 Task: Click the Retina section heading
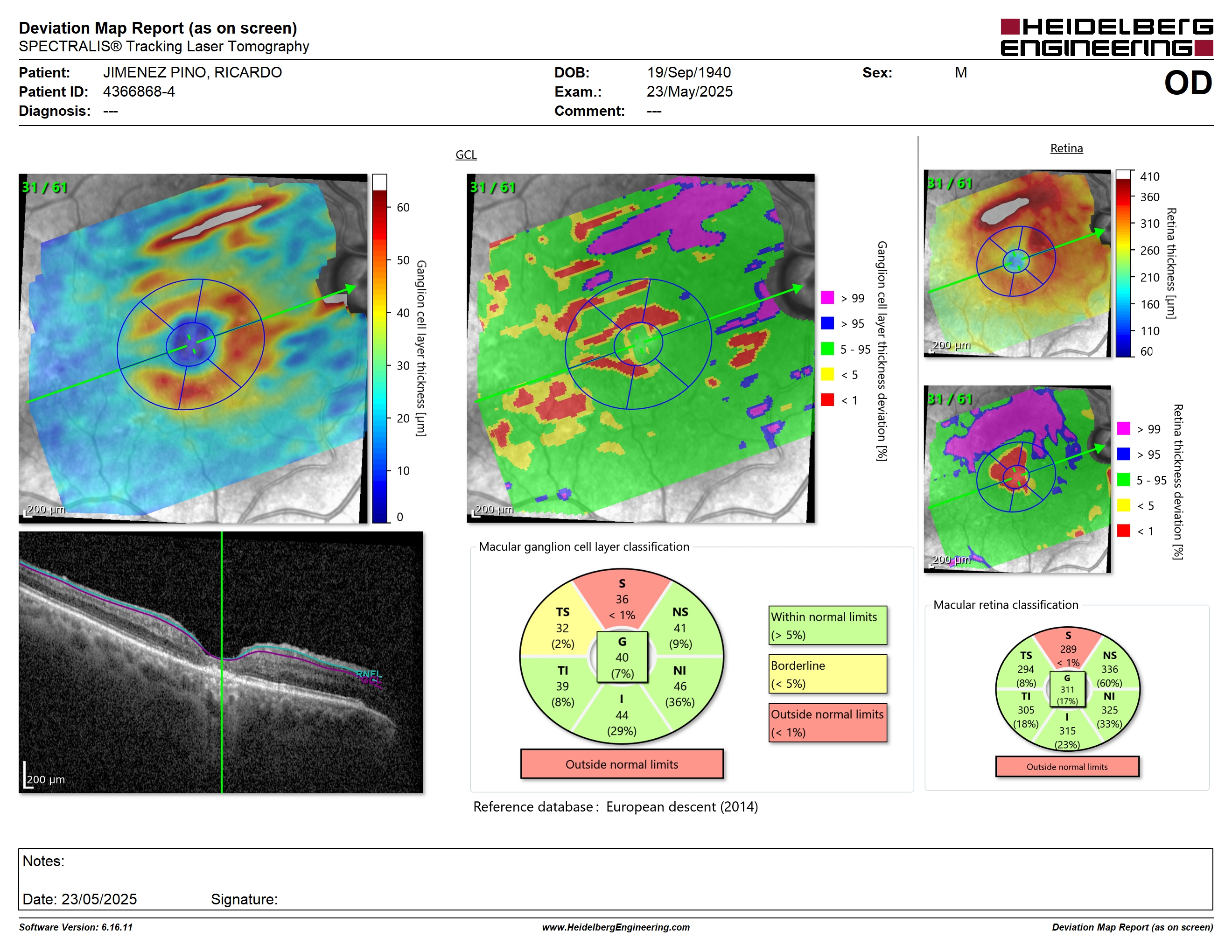pyautogui.click(x=1066, y=148)
